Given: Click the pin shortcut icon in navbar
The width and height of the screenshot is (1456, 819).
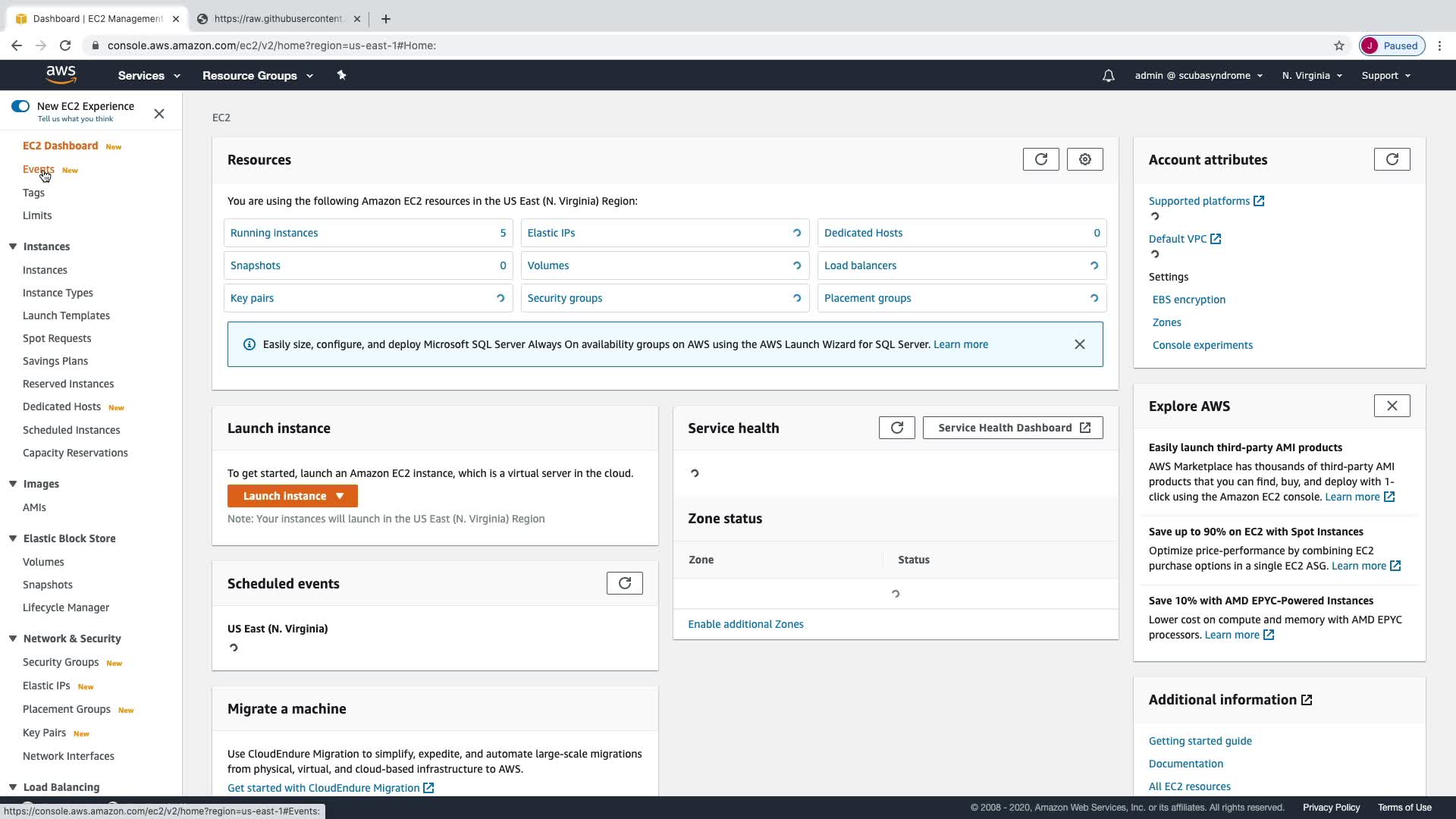Looking at the screenshot, I should [341, 75].
